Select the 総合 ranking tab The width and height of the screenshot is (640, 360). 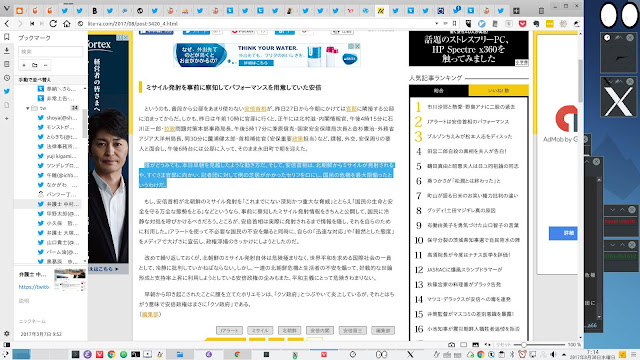[x=439, y=91]
